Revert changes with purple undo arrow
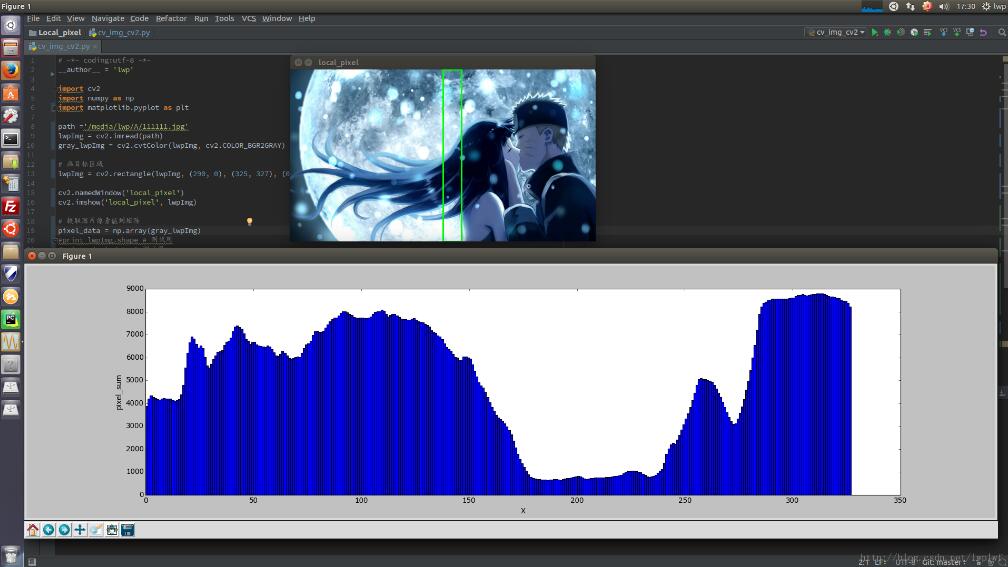The width and height of the screenshot is (1008, 567). [984, 32]
